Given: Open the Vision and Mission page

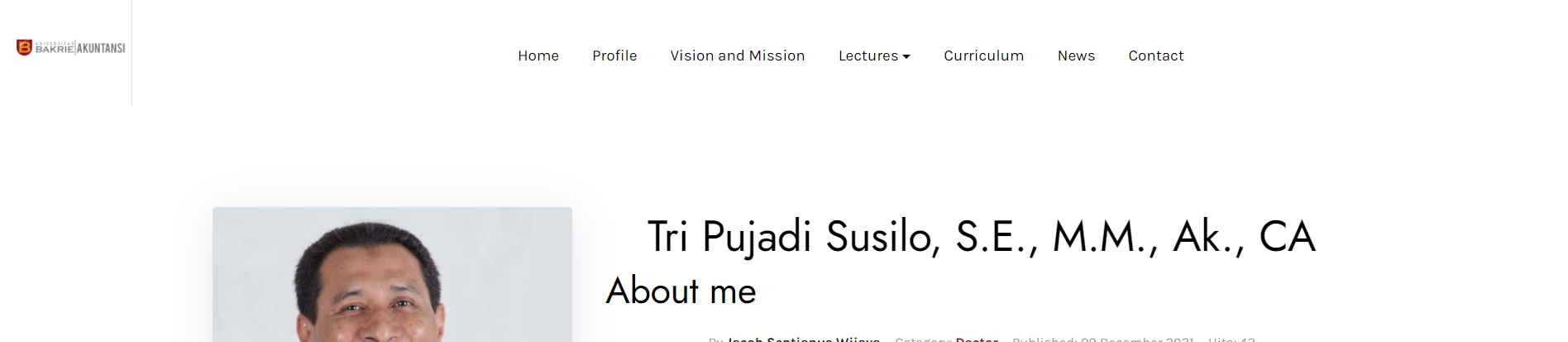Looking at the screenshot, I should pyautogui.click(x=737, y=55).
